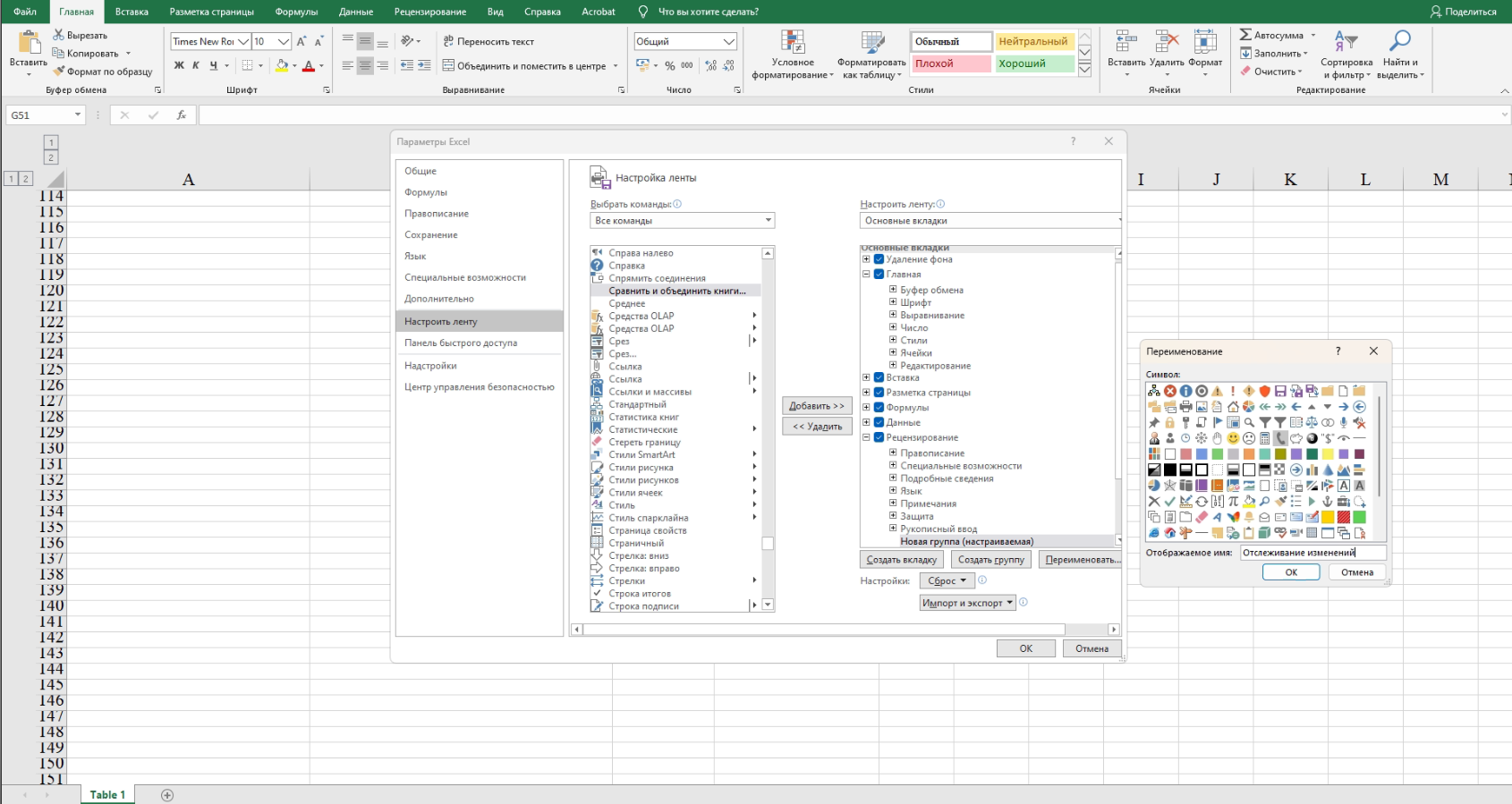Screen dimensions: 1512x804
Task: Select Сравнить и объединить книги command
Action: point(675,291)
